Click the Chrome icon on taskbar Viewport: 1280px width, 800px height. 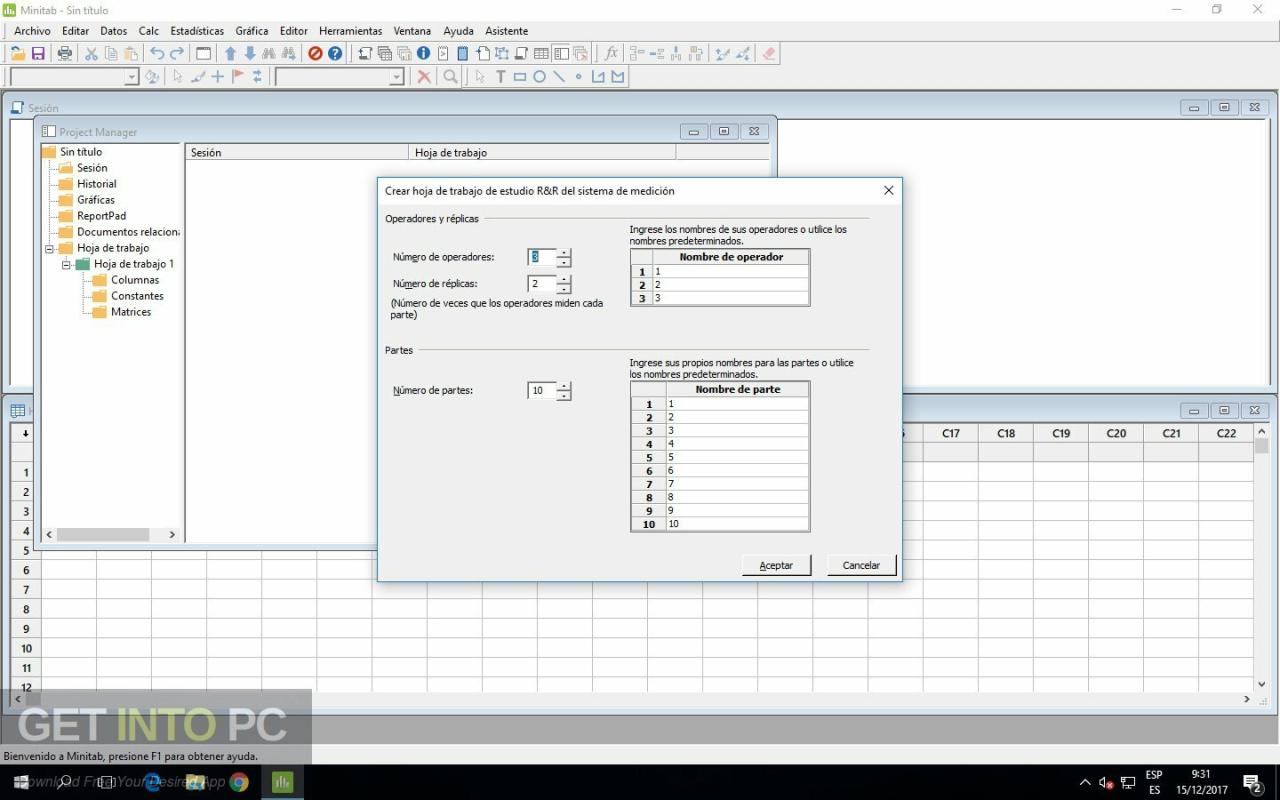tap(239, 782)
